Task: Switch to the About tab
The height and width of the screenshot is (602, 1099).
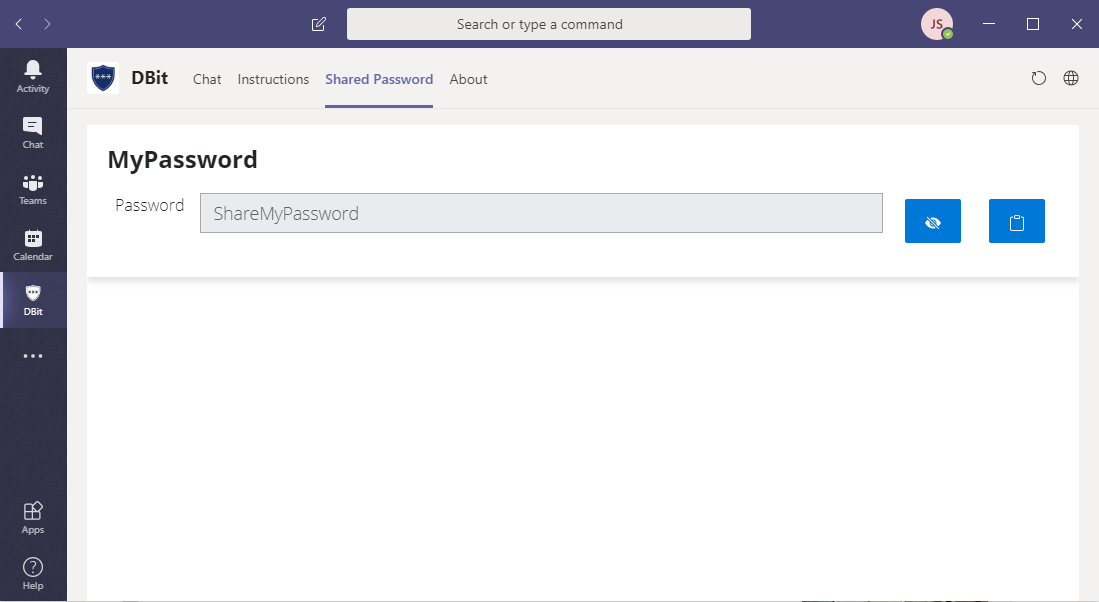Action: click(x=468, y=79)
